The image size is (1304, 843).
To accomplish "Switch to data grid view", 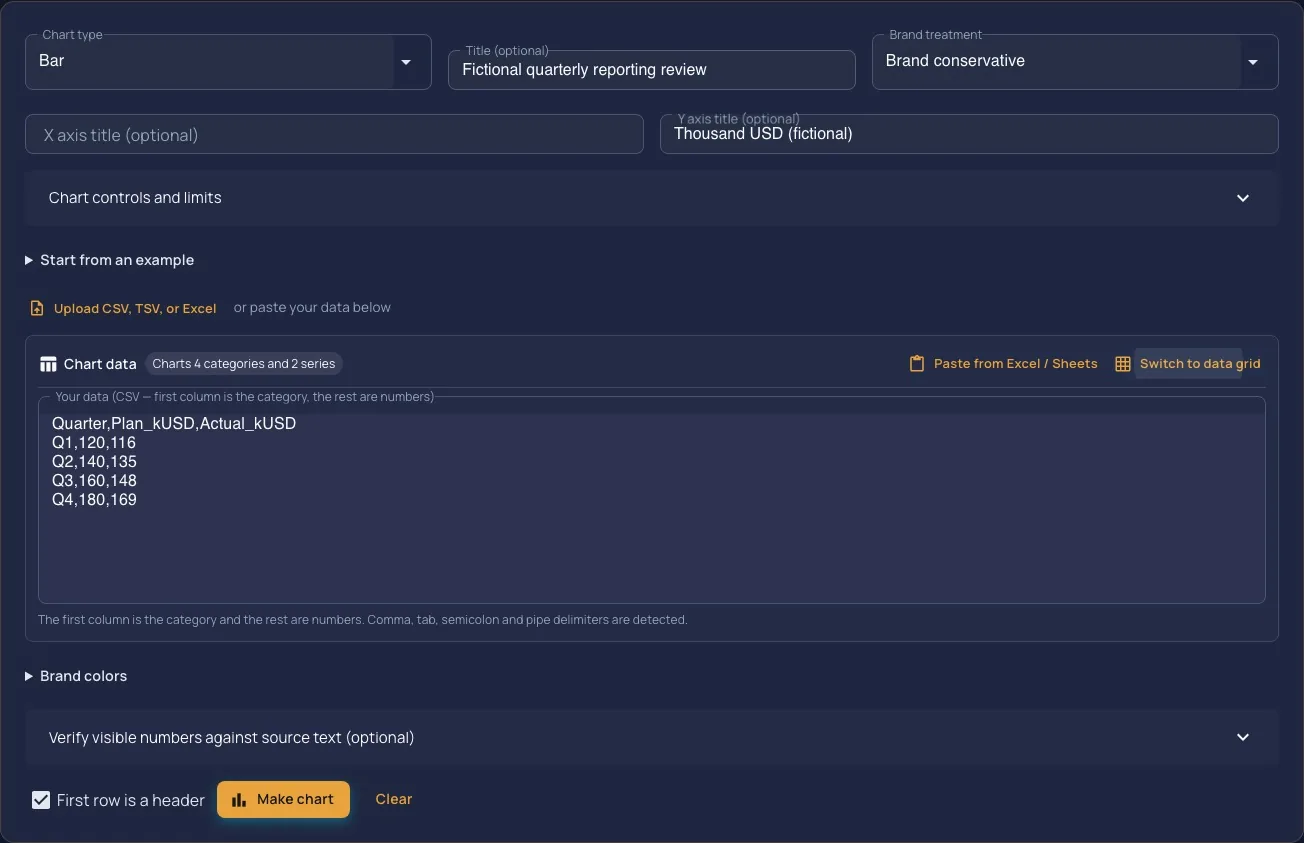I will pos(1188,364).
